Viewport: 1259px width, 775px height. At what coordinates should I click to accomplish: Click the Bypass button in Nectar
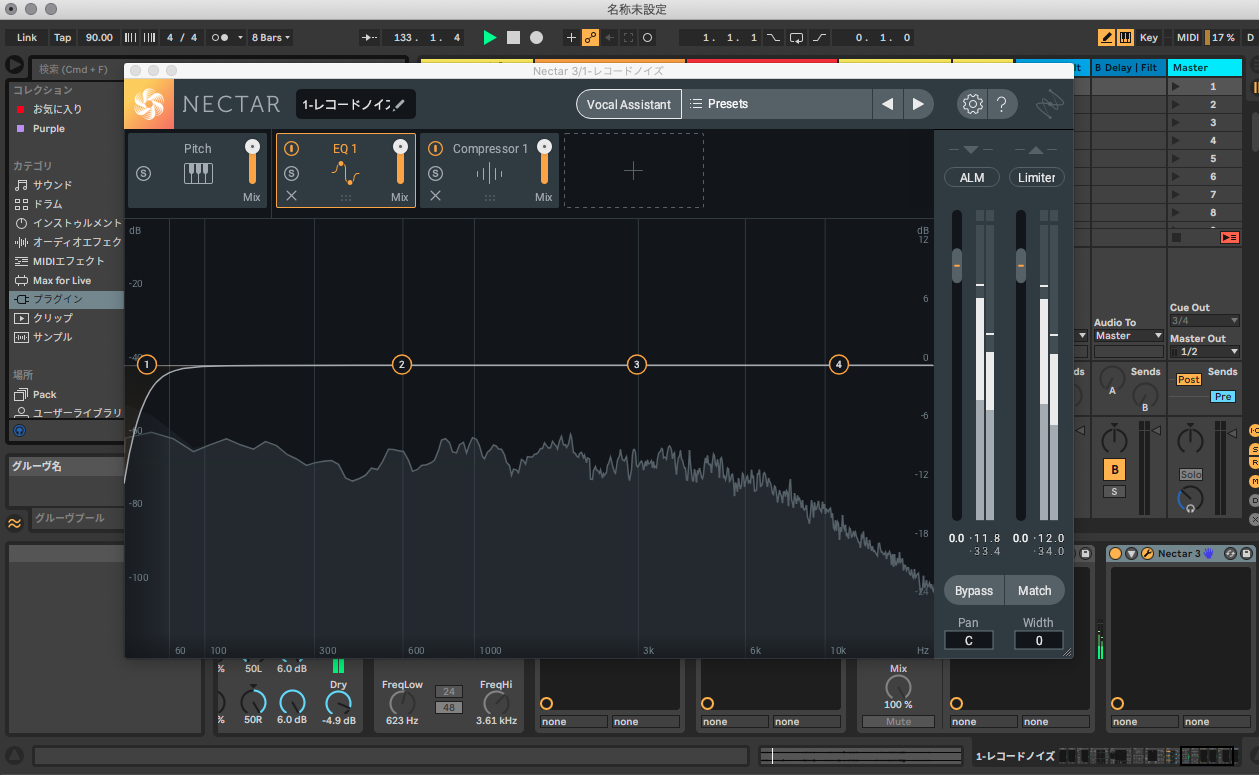[x=974, y=591]
